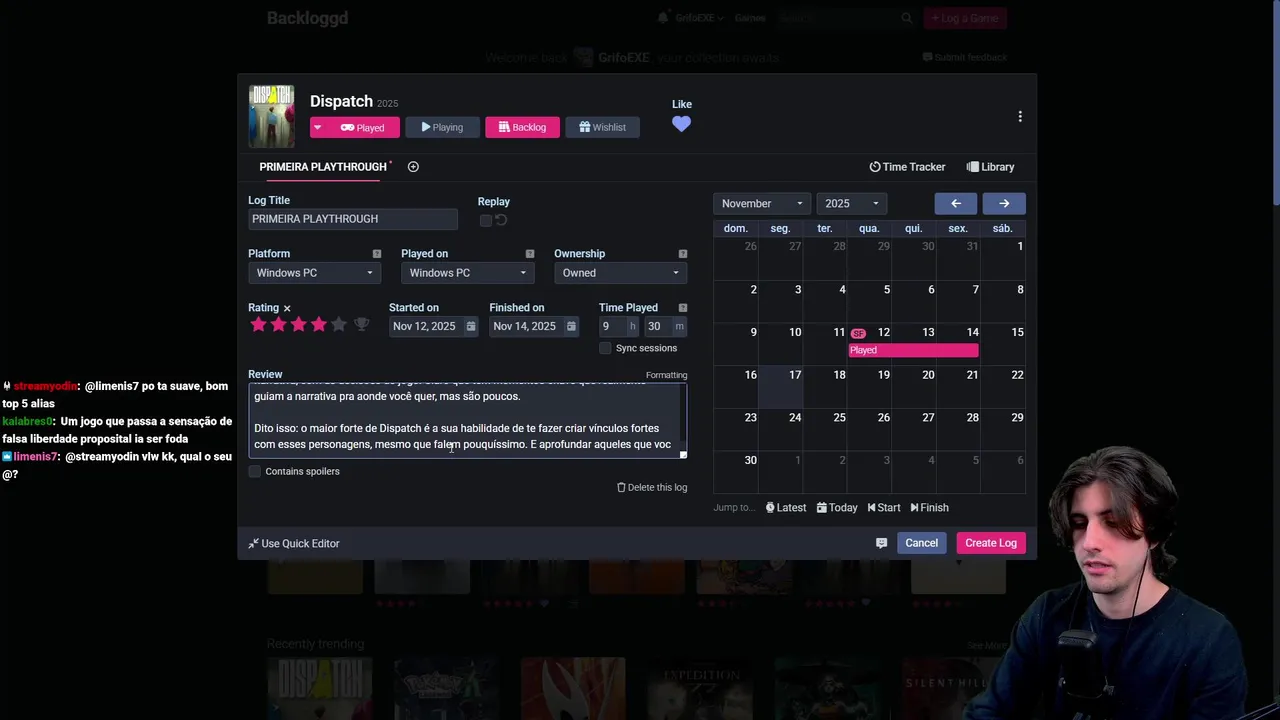Screen dimensions: 1280x720
Task: Toggle the Played status button
Action: tap(362, 127)
